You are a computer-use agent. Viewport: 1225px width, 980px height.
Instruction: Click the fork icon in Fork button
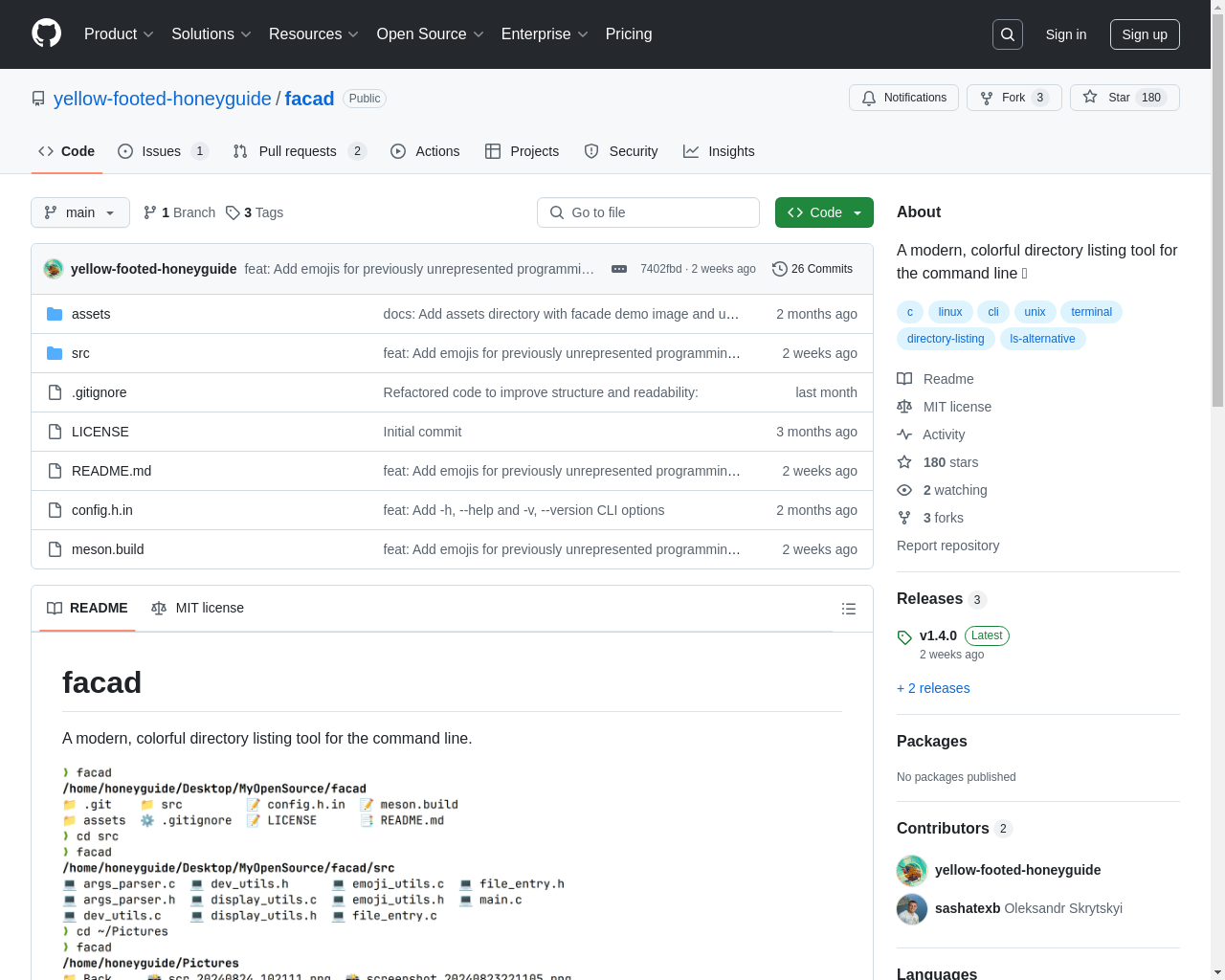pos(987,98)
